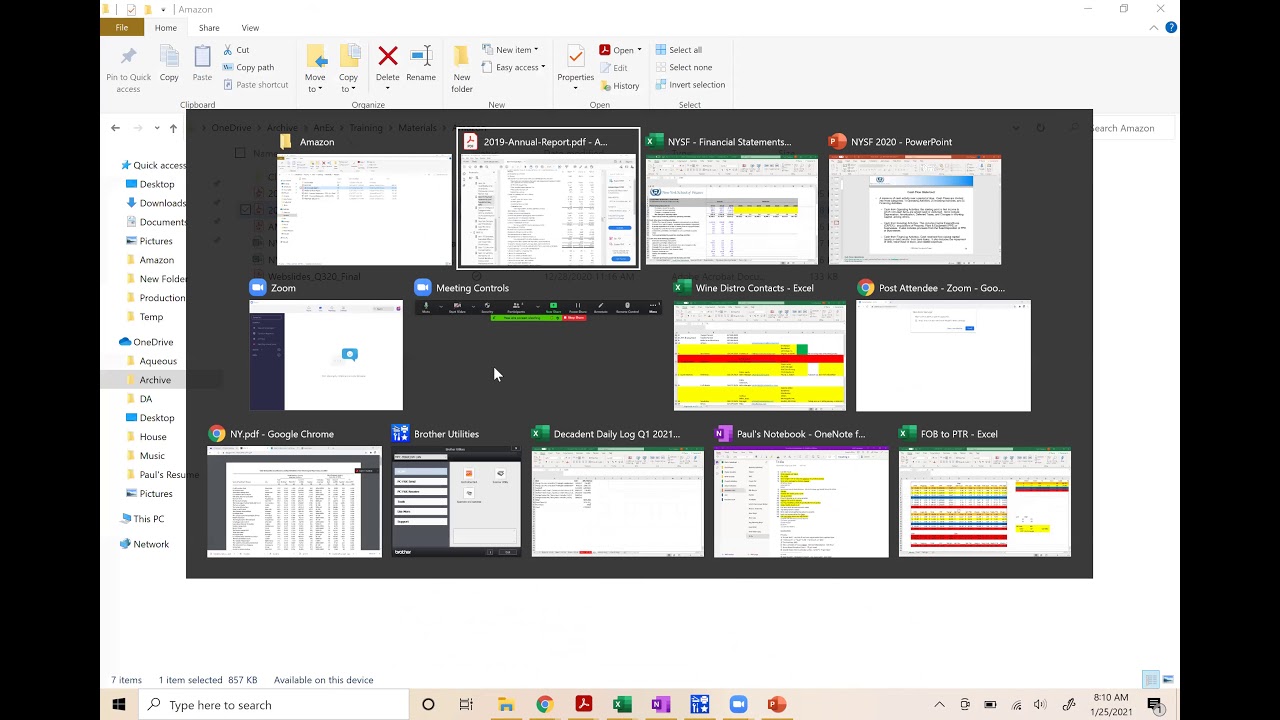Show hidden system tray icons chevron
This screenshot has height=720, width=1280.
pos(939,705)
